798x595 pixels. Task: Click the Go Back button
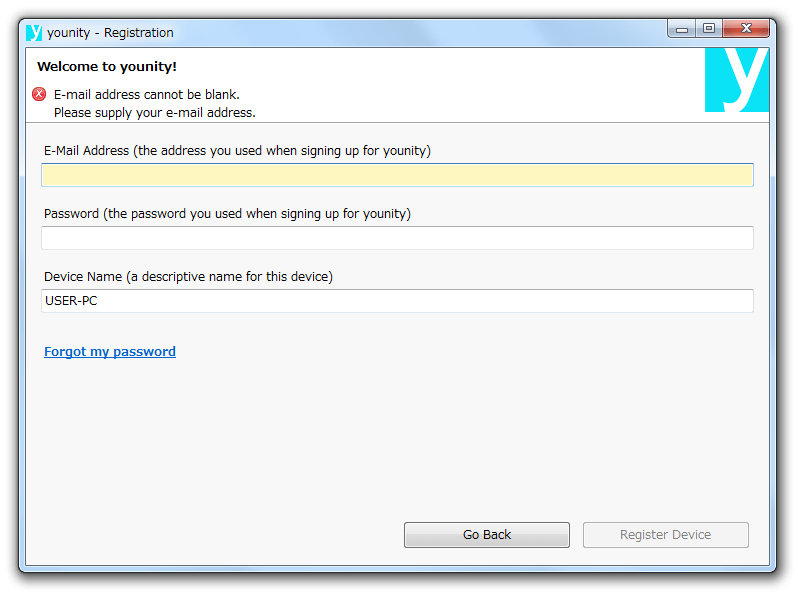coord(487,534)
